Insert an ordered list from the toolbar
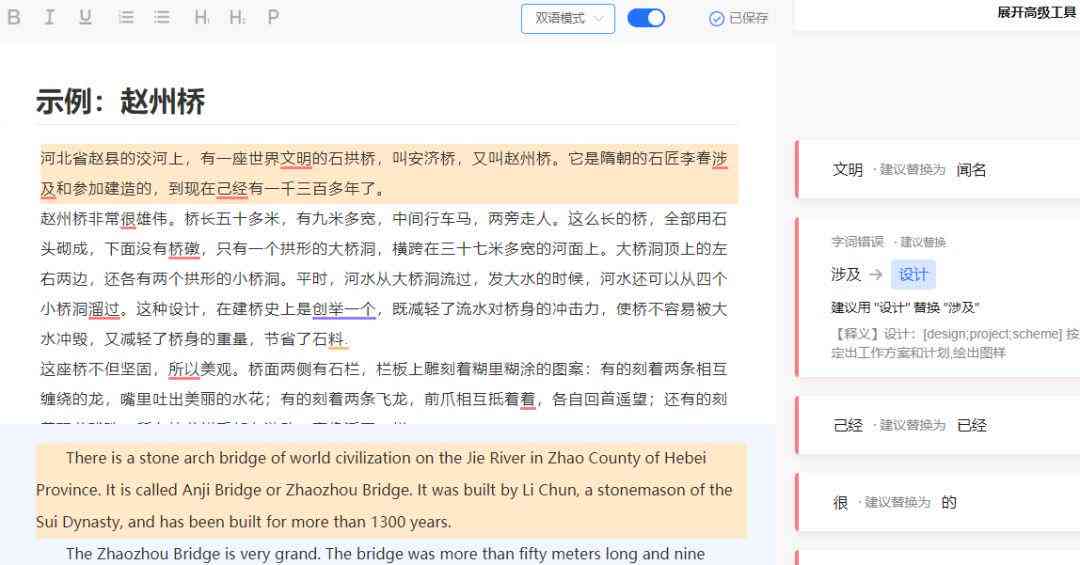 [126, 17]
